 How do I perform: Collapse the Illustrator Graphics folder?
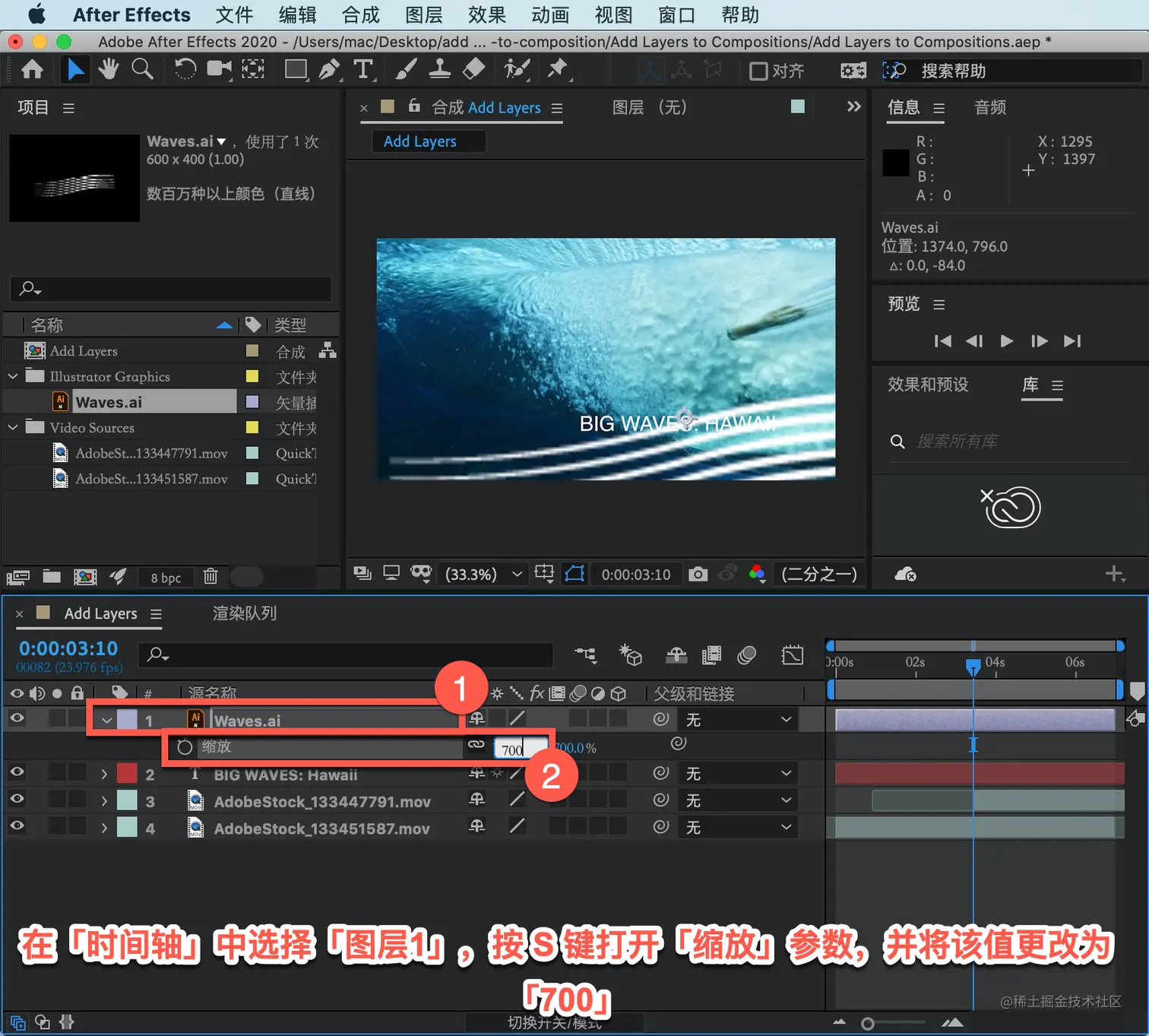[x=13, y=376]
